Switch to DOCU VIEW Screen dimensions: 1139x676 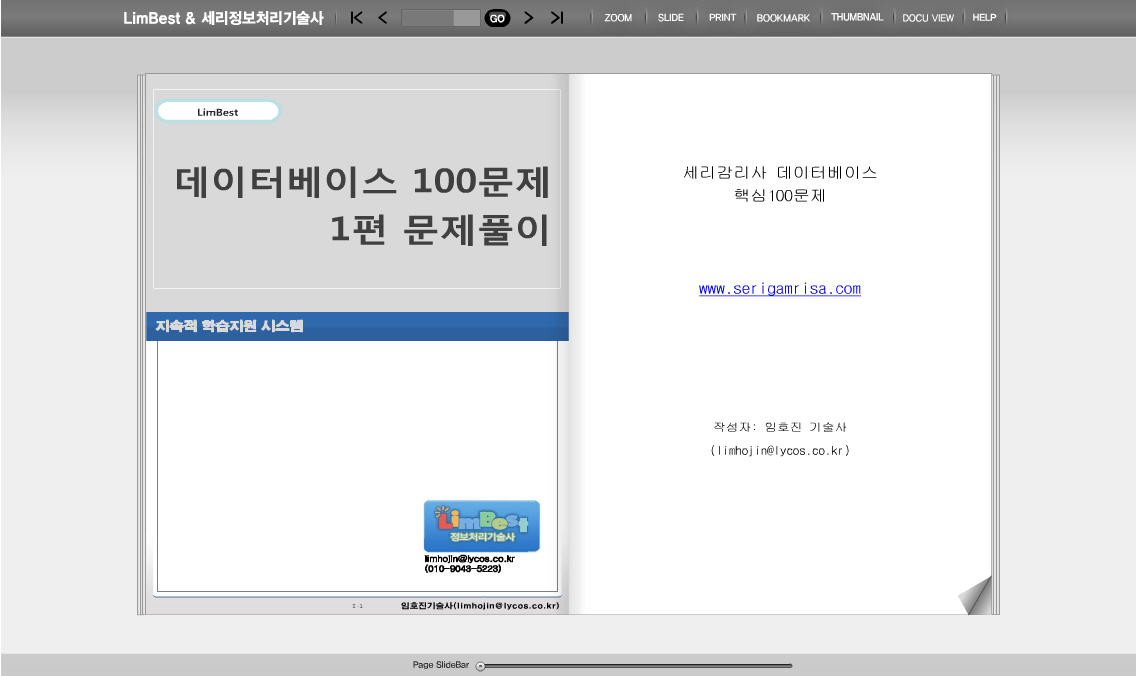click(x=928, y=17)
